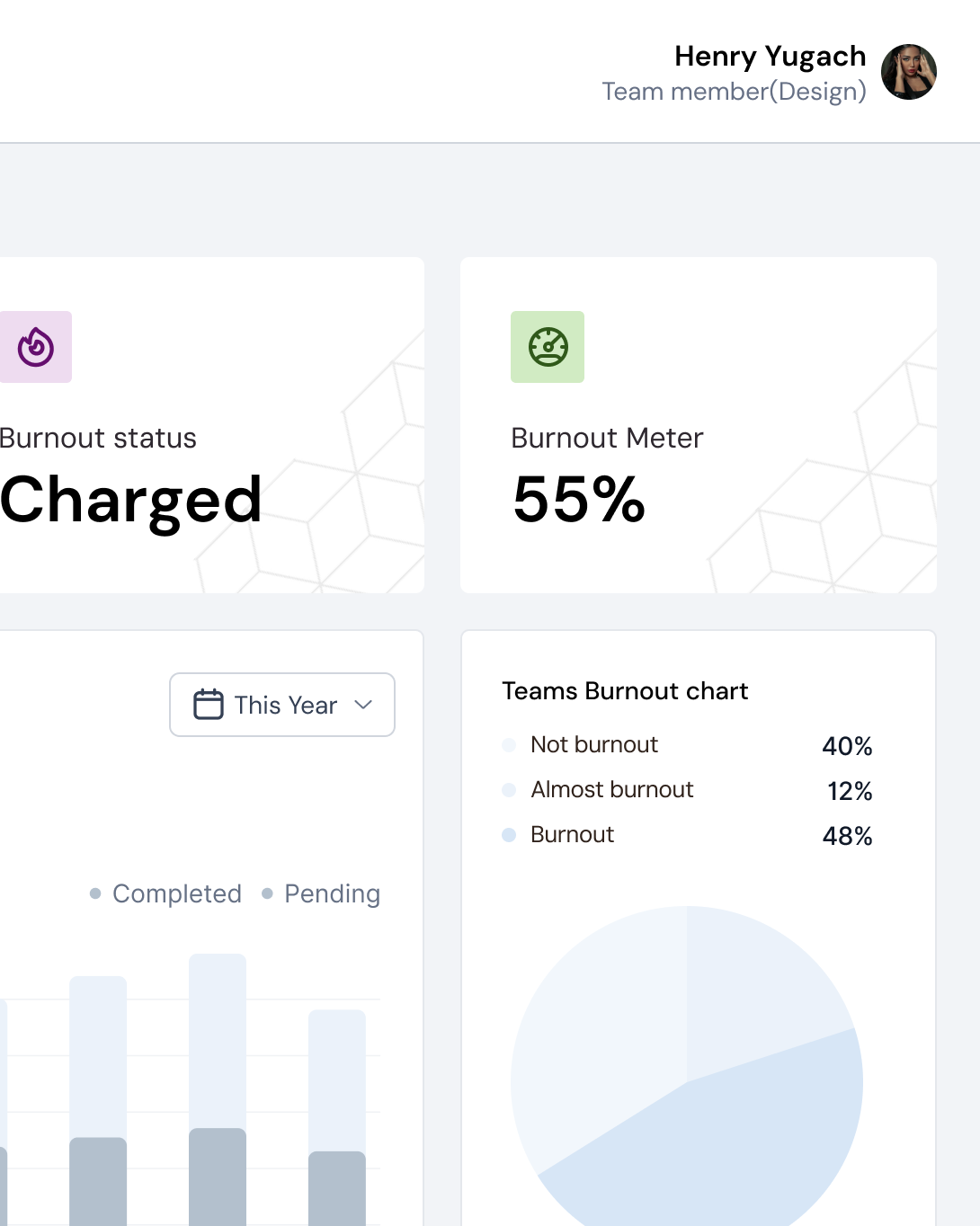Screen dimensions: 980x1226
Task: Click the purple flame Burnout status icon
Action: coord(36,347)
